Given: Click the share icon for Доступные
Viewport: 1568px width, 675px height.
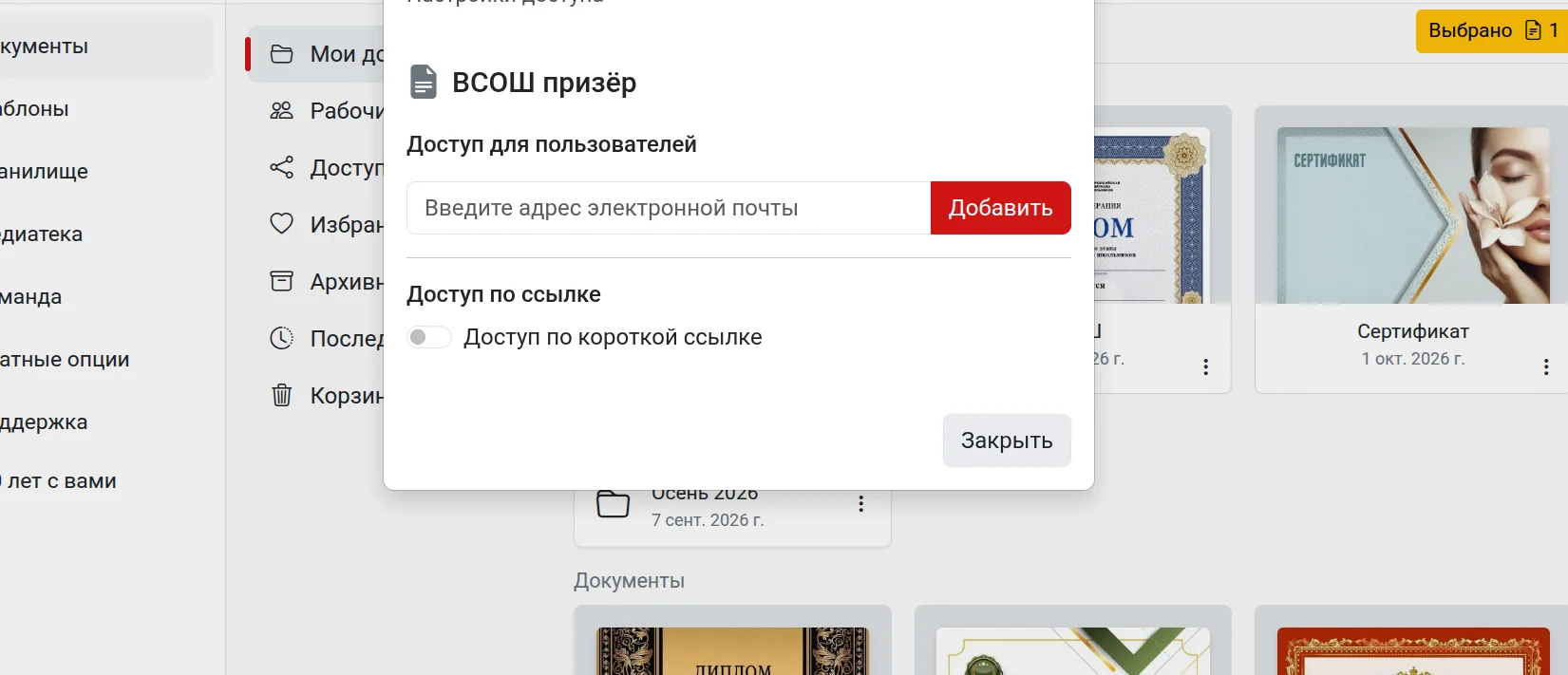Looking at the screenshot, I should pyautogui.click(x=282, y=168).
